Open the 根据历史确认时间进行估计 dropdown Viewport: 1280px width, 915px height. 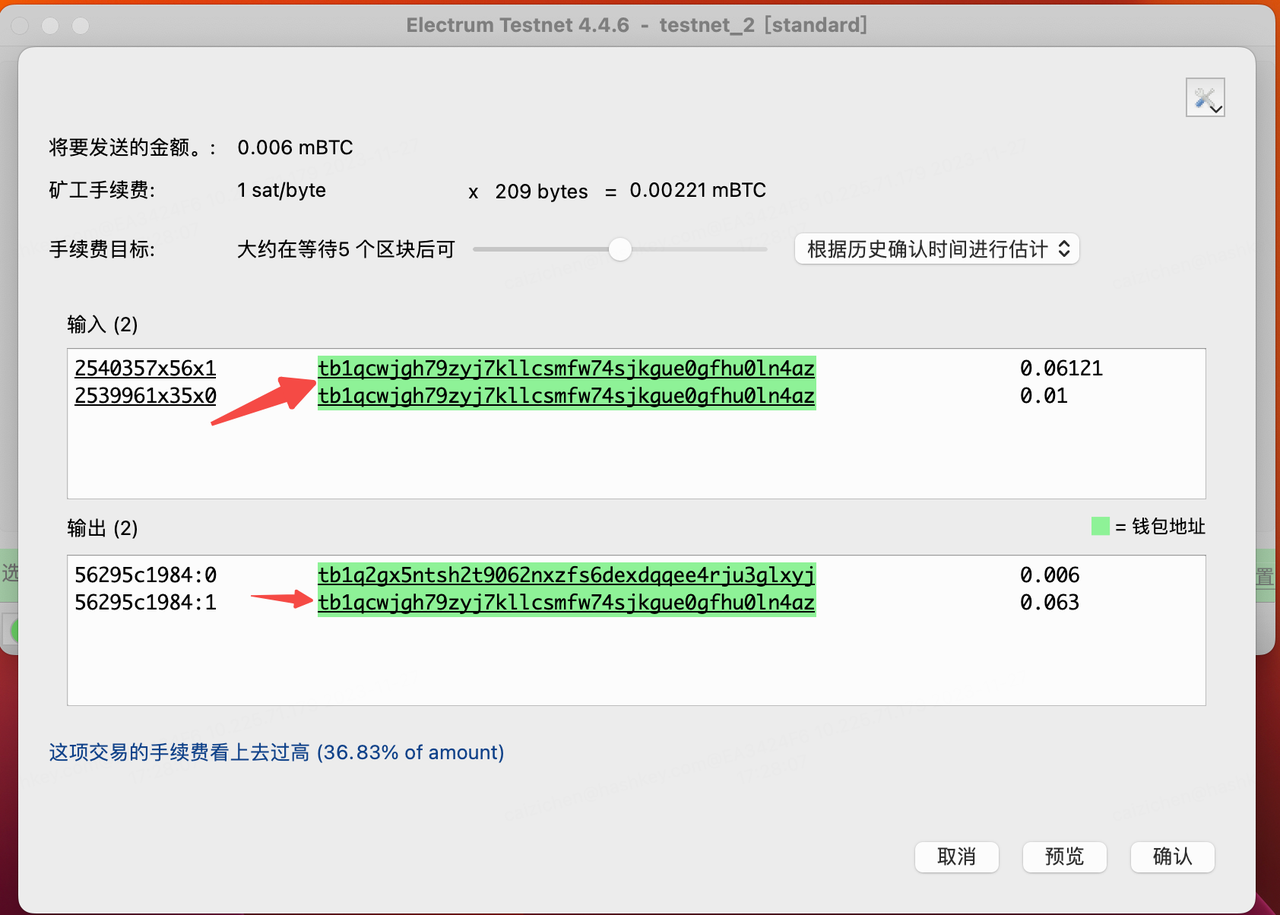click(x=936, y=248)
